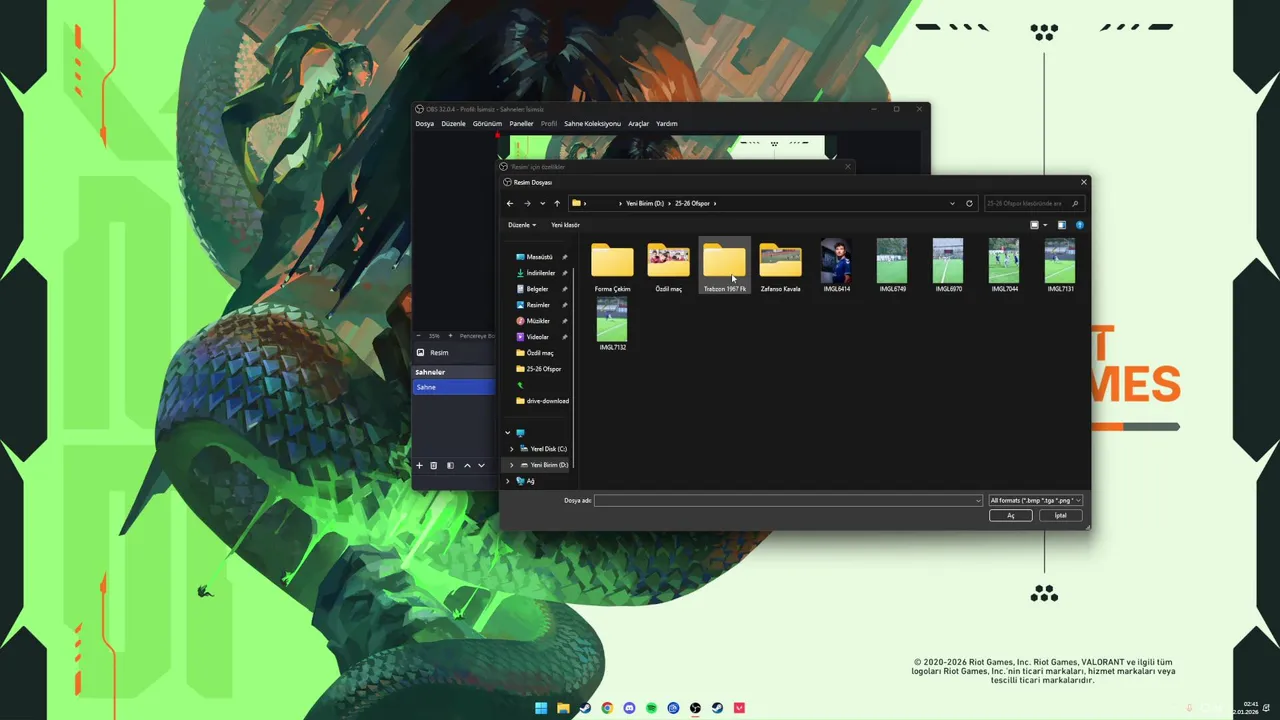Viewport: 1280px width, 720px height.
Task: Open the scene filters icon in OBS
Action: pyautogui.click(x=450, y=466)
